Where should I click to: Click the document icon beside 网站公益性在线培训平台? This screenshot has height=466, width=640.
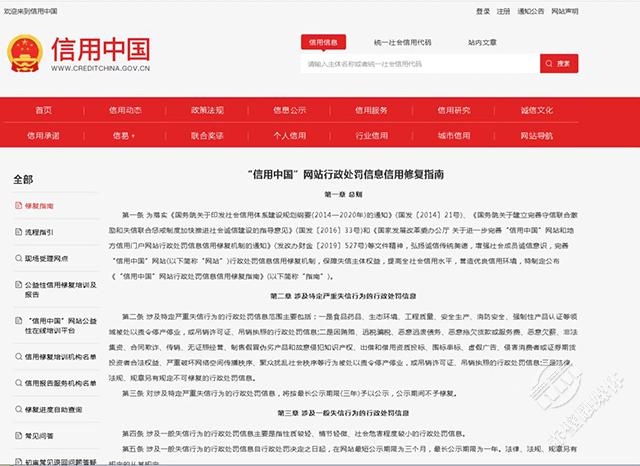pyautogui.click(x=18, y=320)
